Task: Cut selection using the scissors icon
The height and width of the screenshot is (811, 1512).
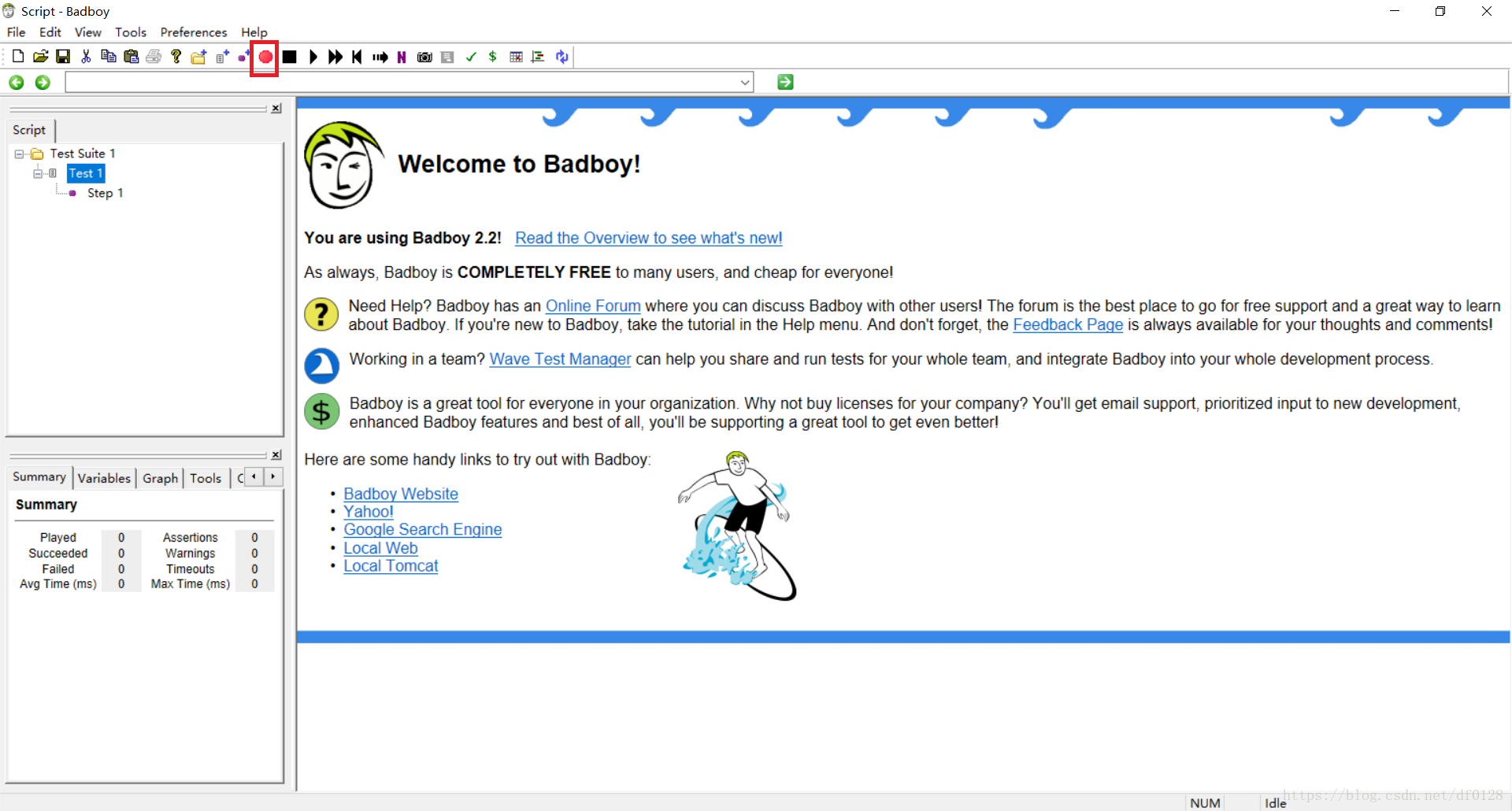Action: [x=86, y=57]
